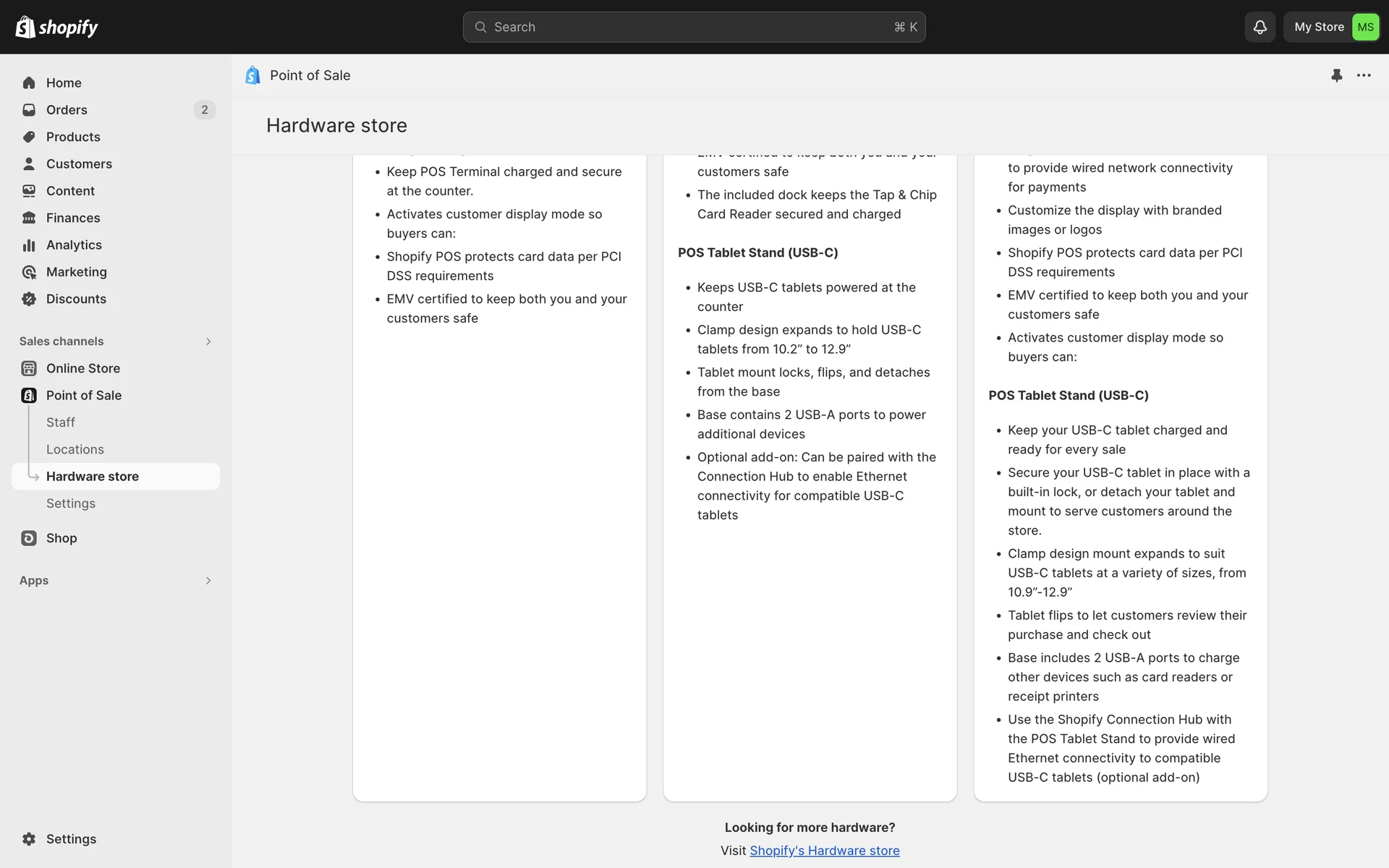
Task: Open the three-dot more actions menu
Action: pos(1364,75)
